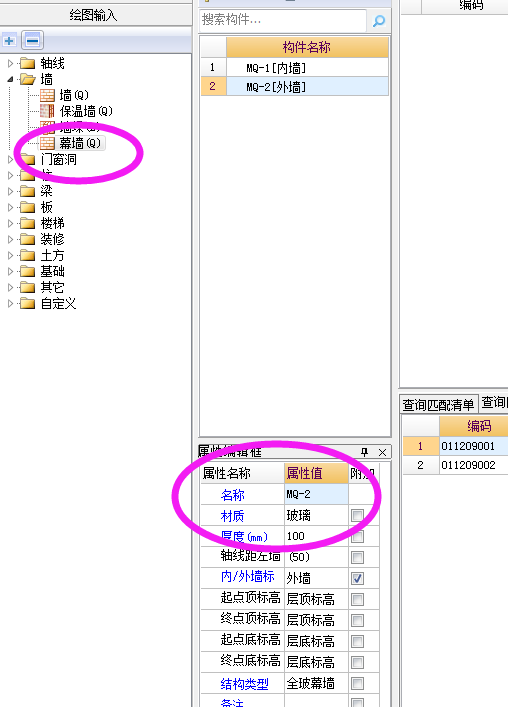Click the 绘图输入 panel header

pyautogui.click(x=94, y=15)
